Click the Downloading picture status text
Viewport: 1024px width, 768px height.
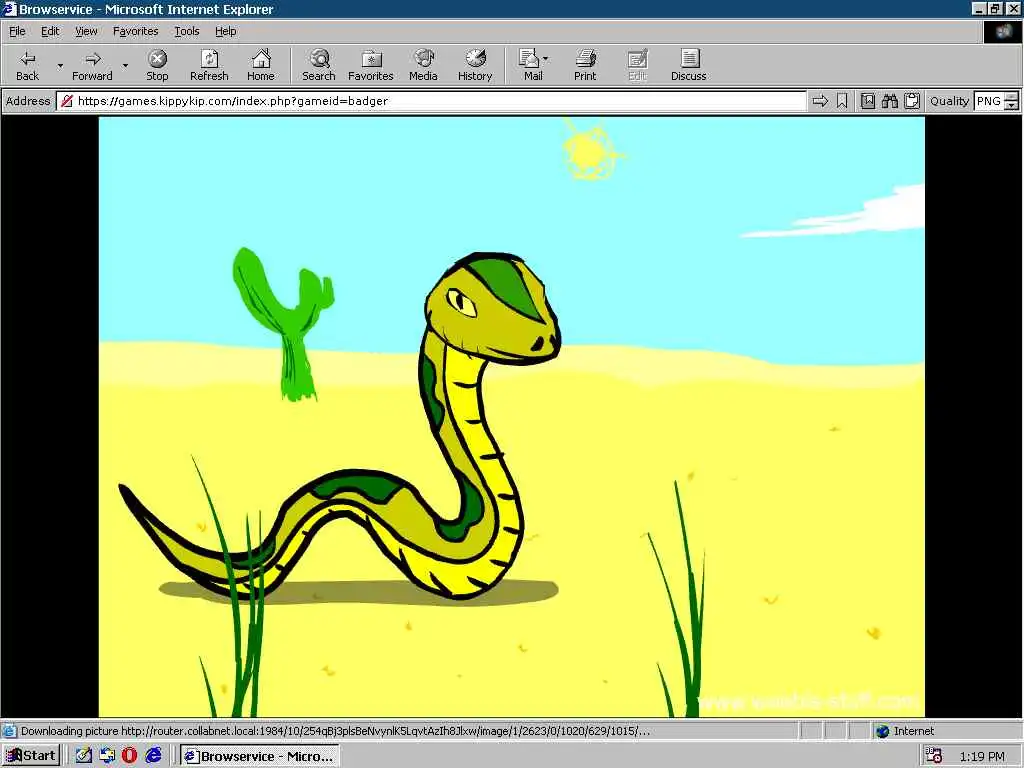(335, 731)
